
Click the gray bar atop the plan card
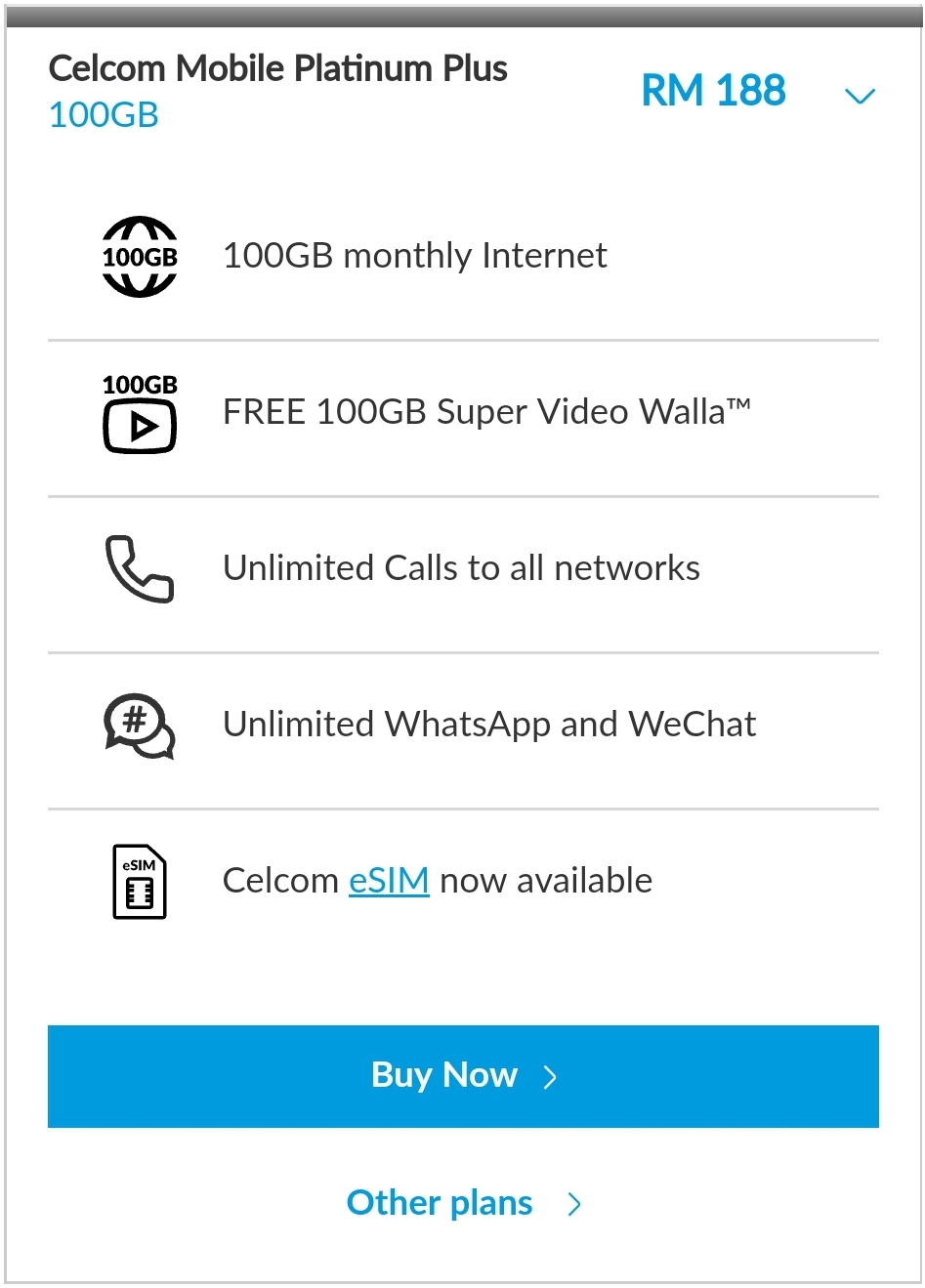463,17
